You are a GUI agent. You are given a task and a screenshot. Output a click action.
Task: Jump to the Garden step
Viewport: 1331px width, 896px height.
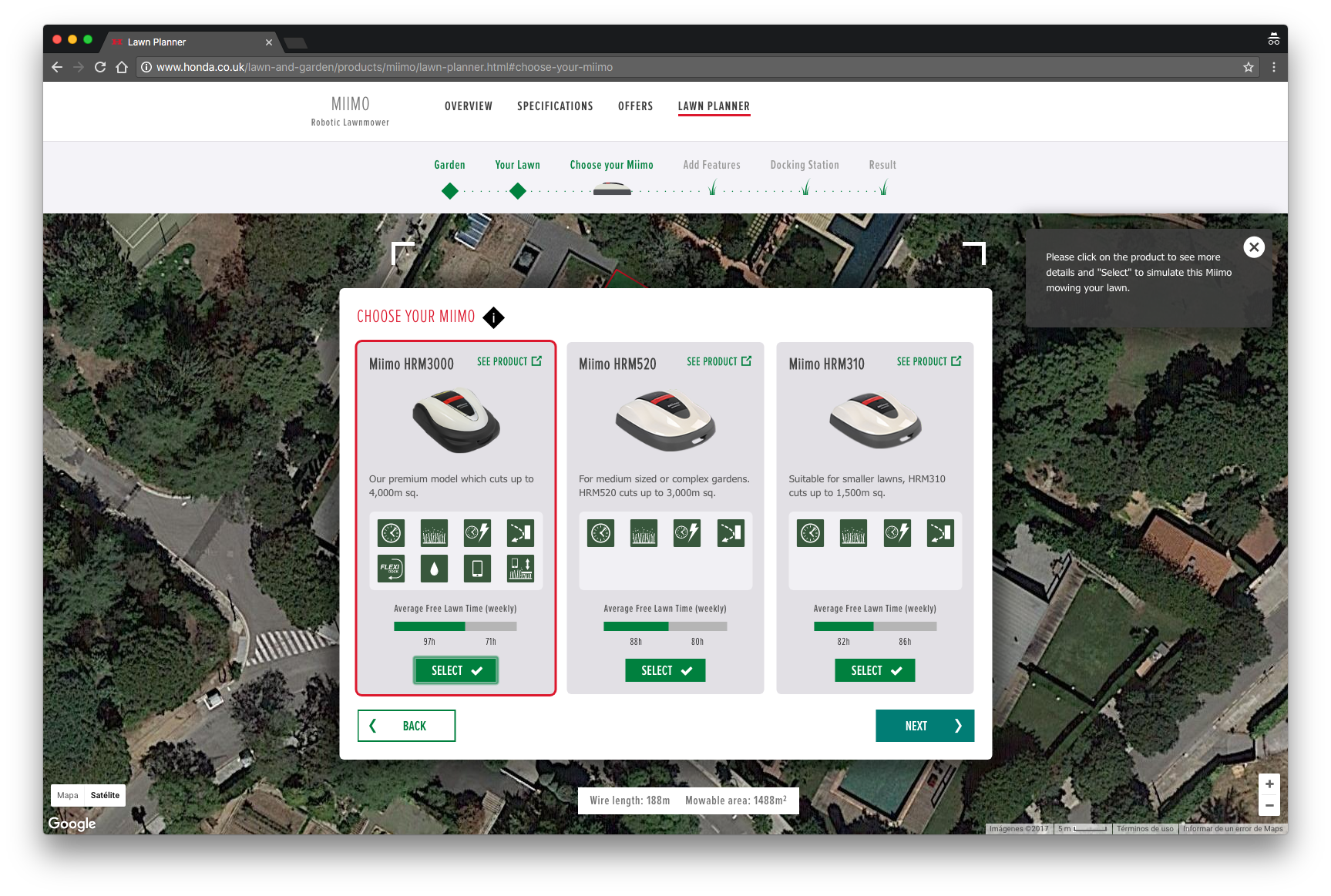(x=449, y=165)
